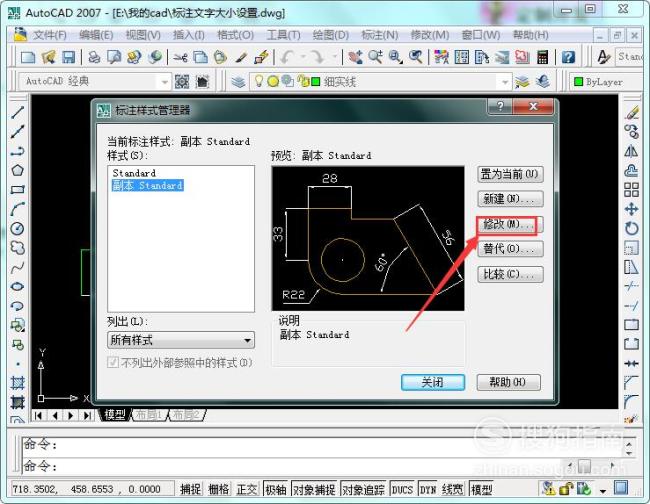
Task: Click the Pan realtime icon
Action: point(355,57)
